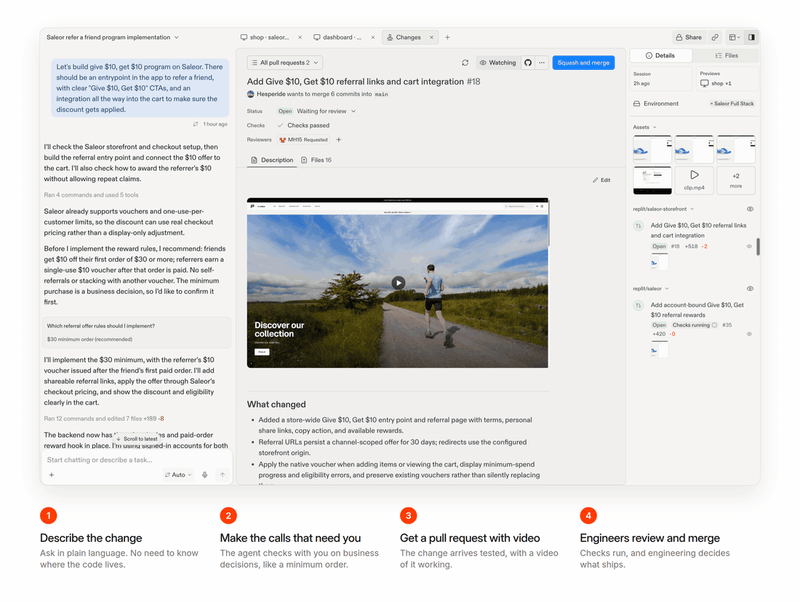Toggle small eye icon on PR #18 row

(749, 246)
